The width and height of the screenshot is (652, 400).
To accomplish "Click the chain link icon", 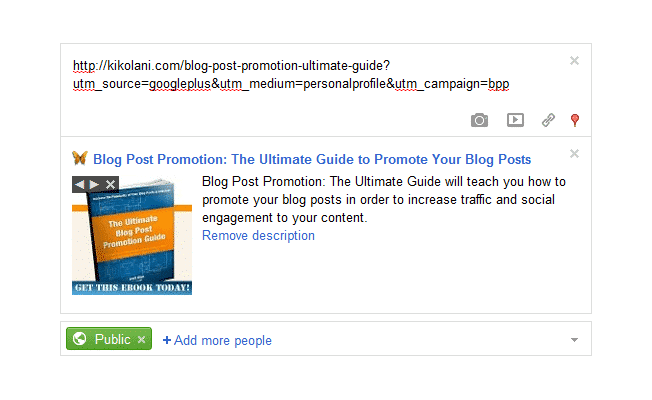I will click(x=548, y=120).
